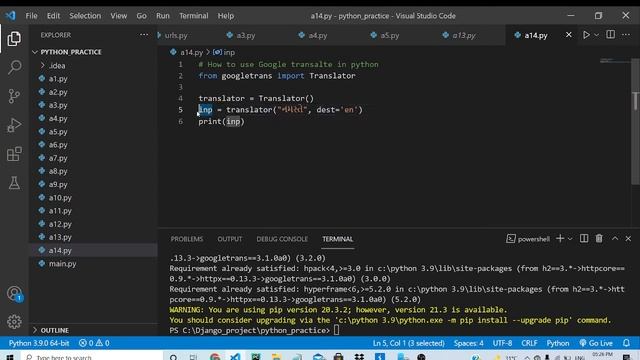This screenshot has width=640, height=360.
Task: Open the Search view in activity bar
Action: 14,67
